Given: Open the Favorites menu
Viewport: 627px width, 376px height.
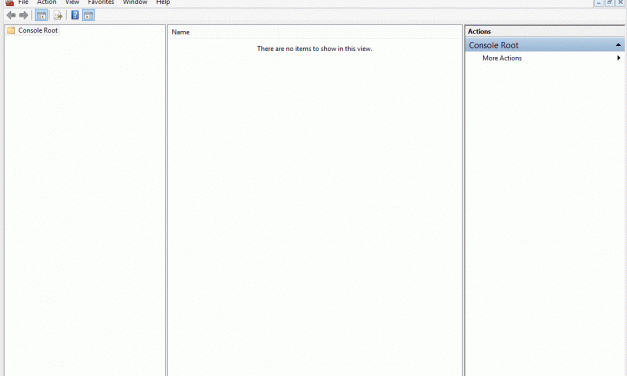Looking at the screenshot, I should click(101, 2).
